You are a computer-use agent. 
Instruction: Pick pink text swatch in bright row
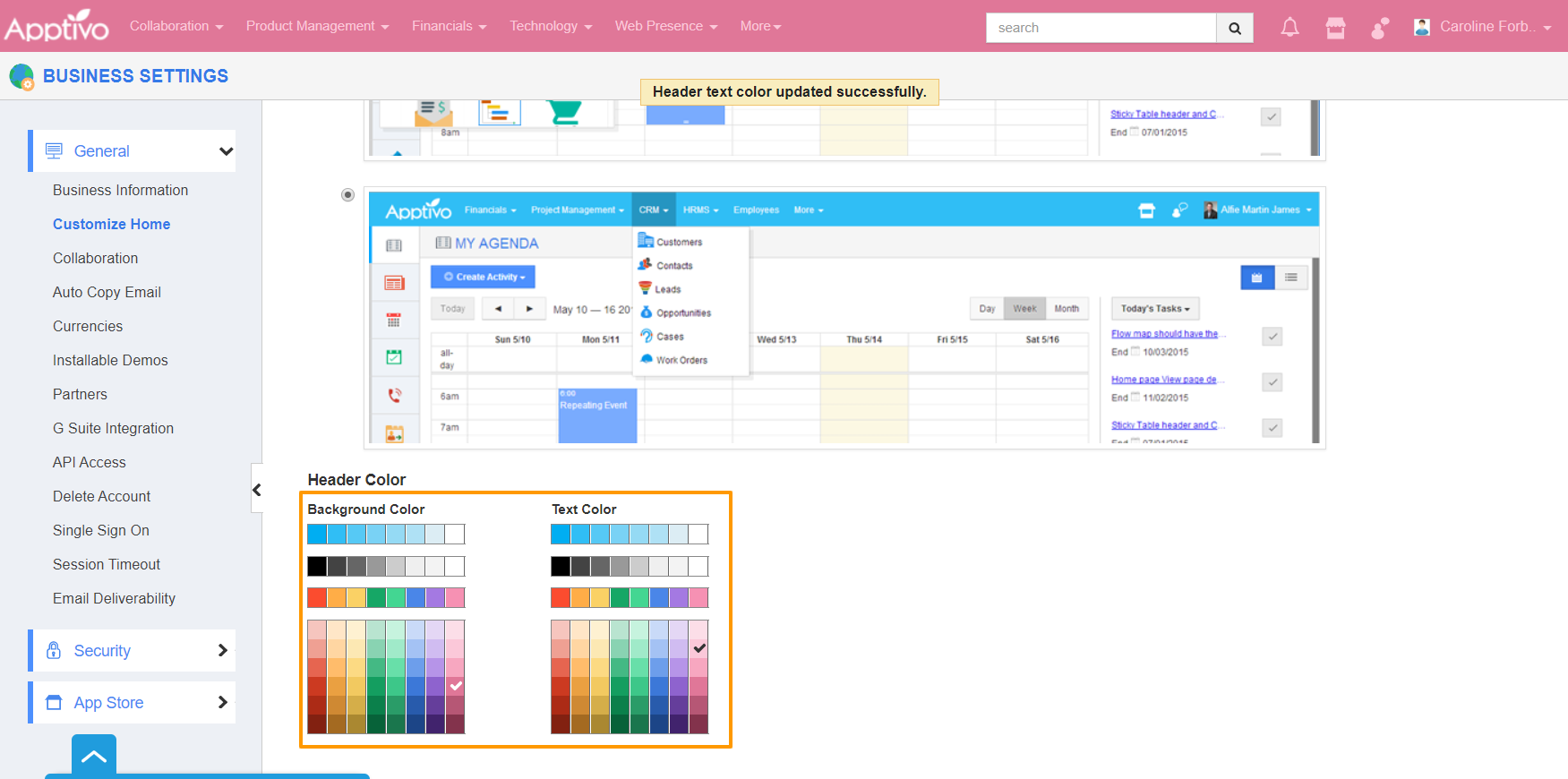tap(698, 597)
